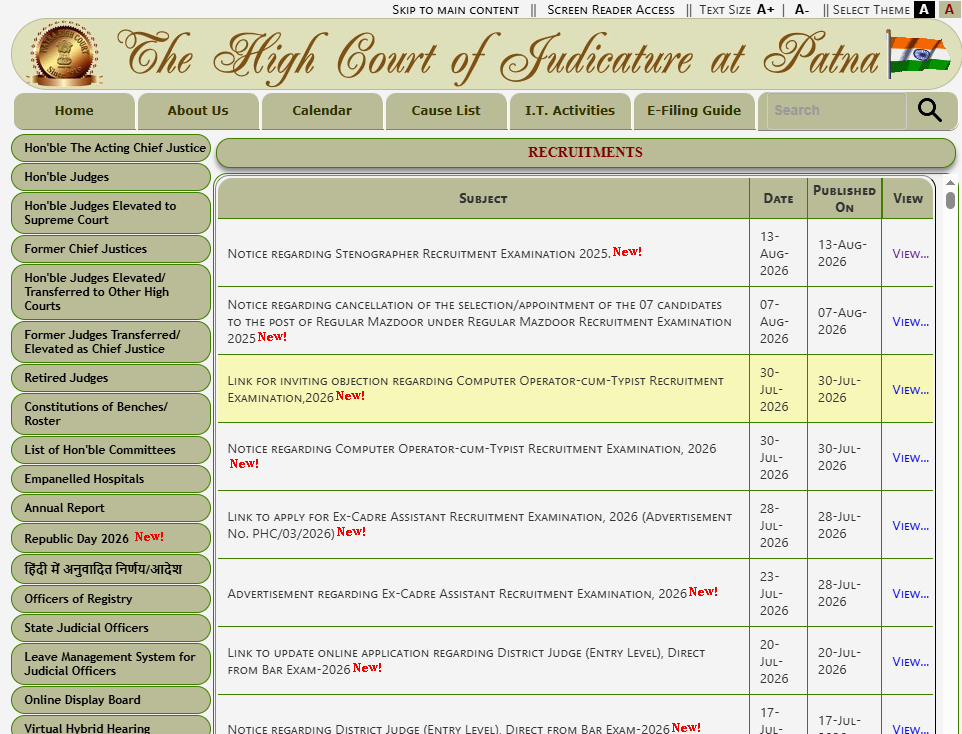
Task: Open Judges Elevated/Transferred to Other High Courts
Action: [111, 292]
